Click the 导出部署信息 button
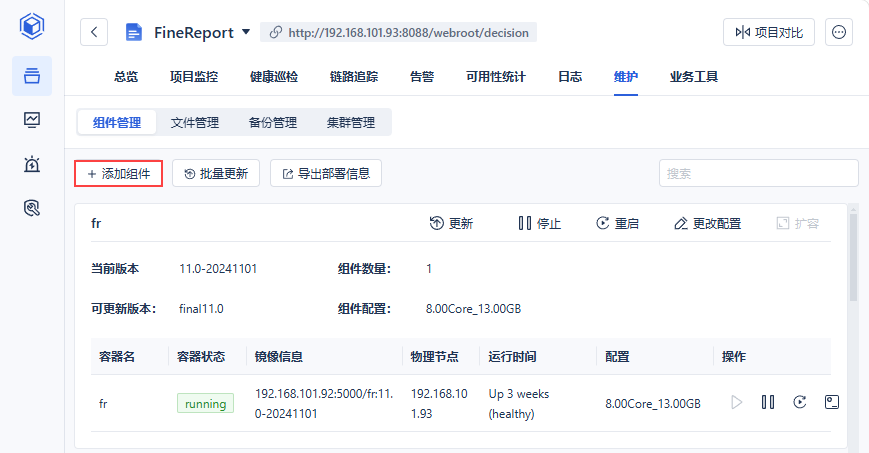 point(326,173)
